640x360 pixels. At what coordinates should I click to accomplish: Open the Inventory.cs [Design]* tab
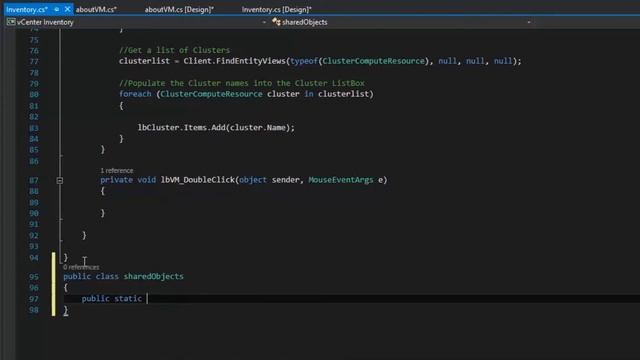pyautogui.click(x=276, y=9)
